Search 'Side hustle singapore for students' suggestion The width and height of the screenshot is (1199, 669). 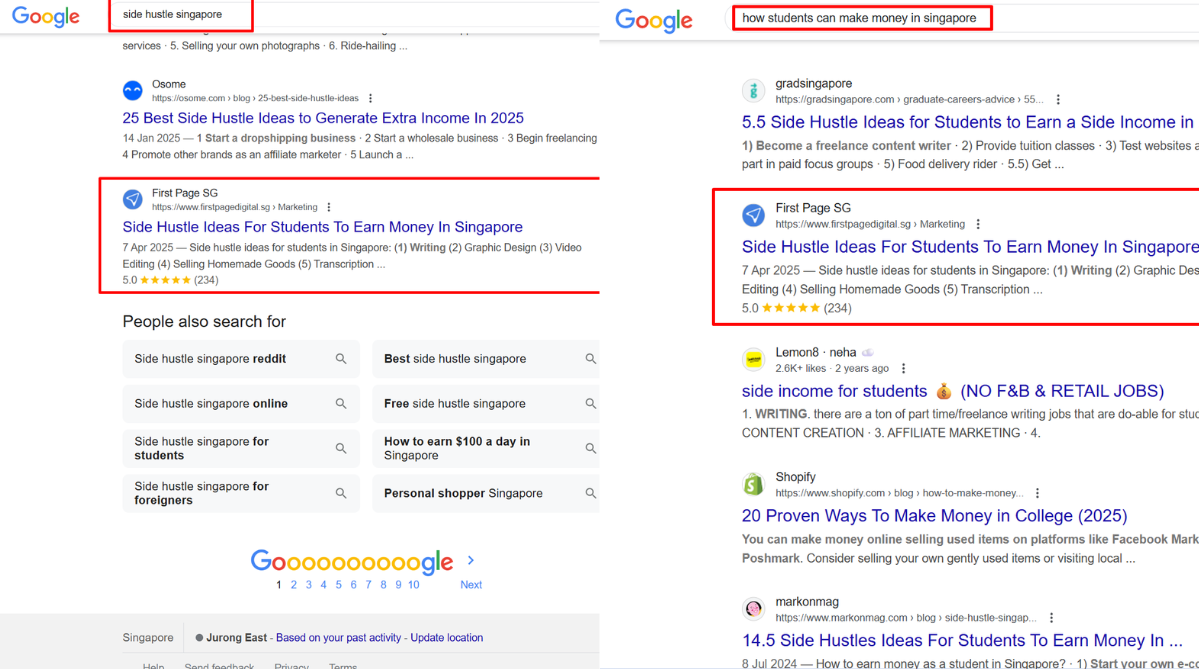coord(240,448)
